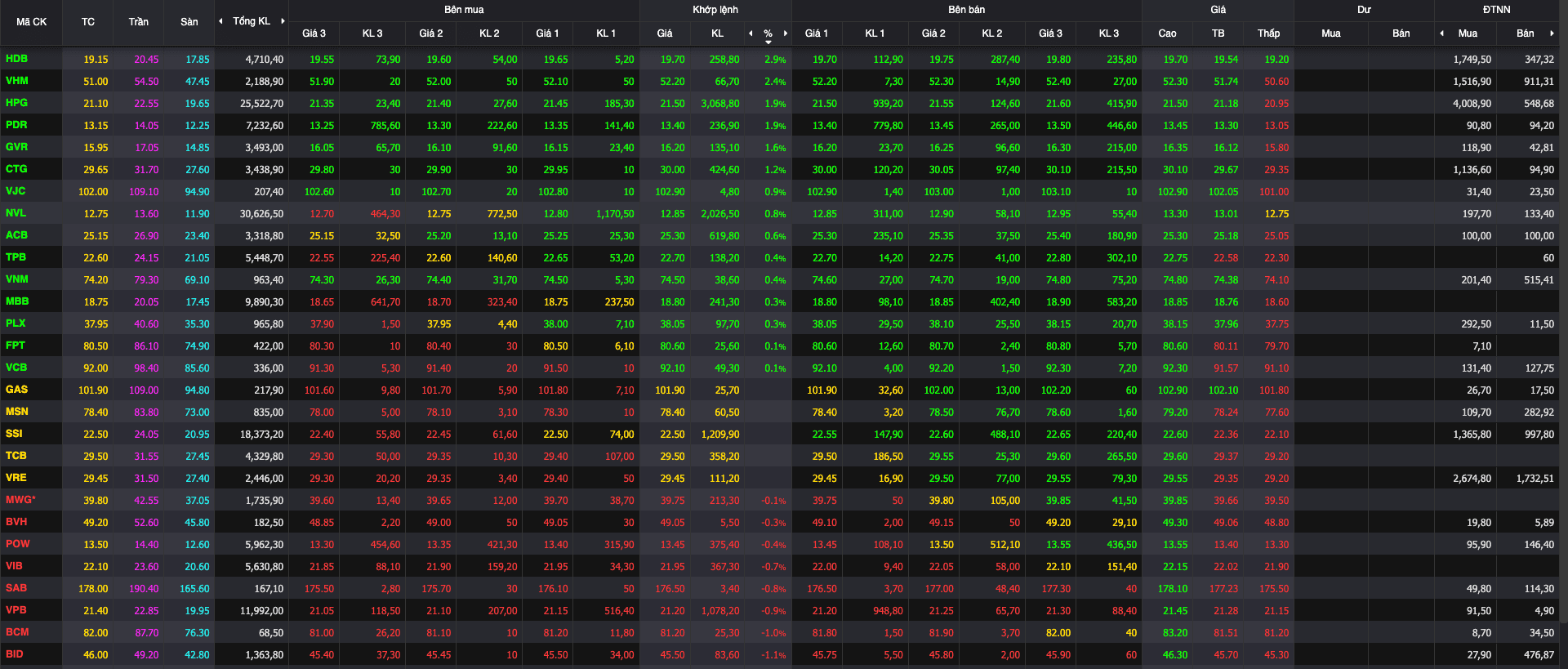Click VJC reference price 102.00
The image size is (1568, 669).
(93, 192)
